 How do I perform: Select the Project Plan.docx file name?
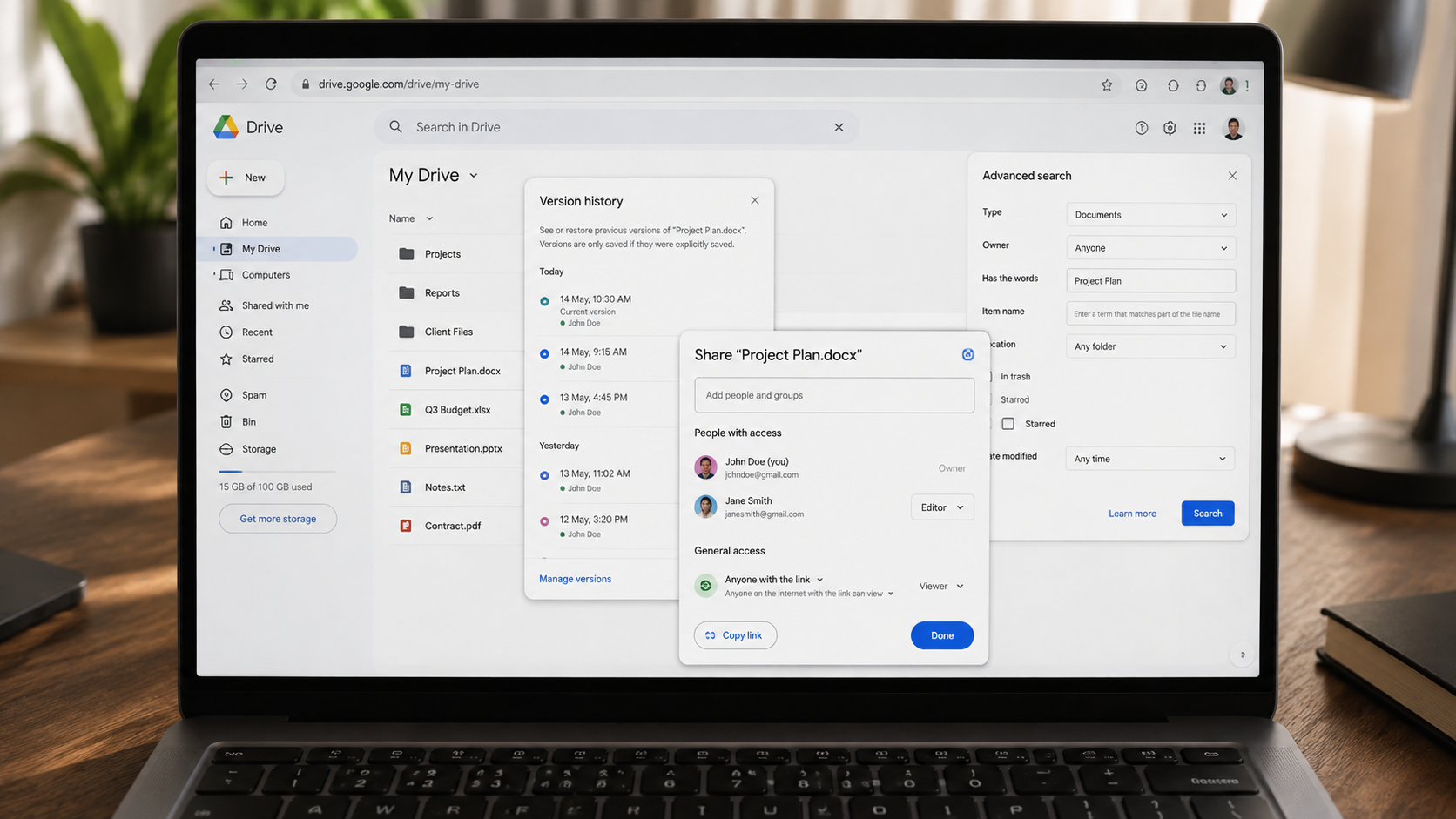tap(462, 371)
